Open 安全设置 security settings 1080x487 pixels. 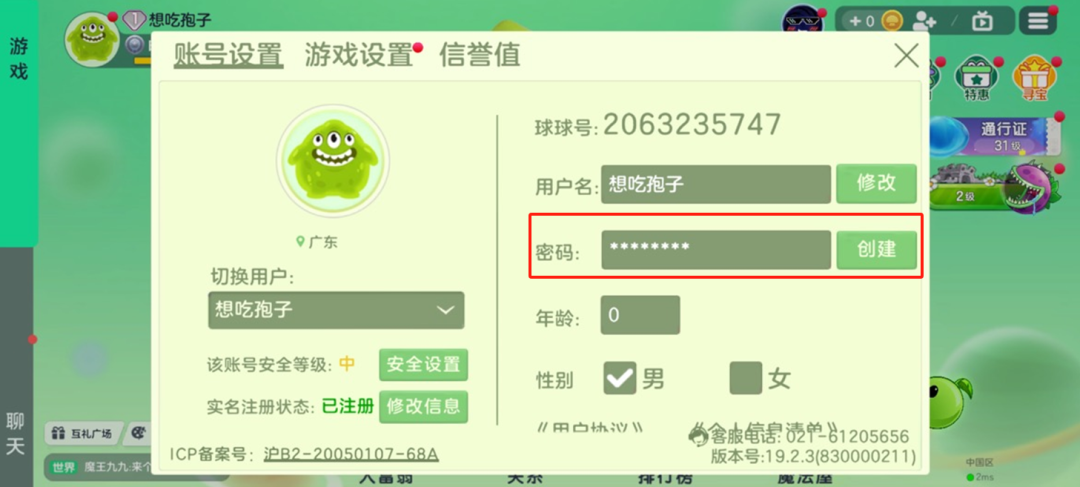pyautogui.click(x=424, y=364)
